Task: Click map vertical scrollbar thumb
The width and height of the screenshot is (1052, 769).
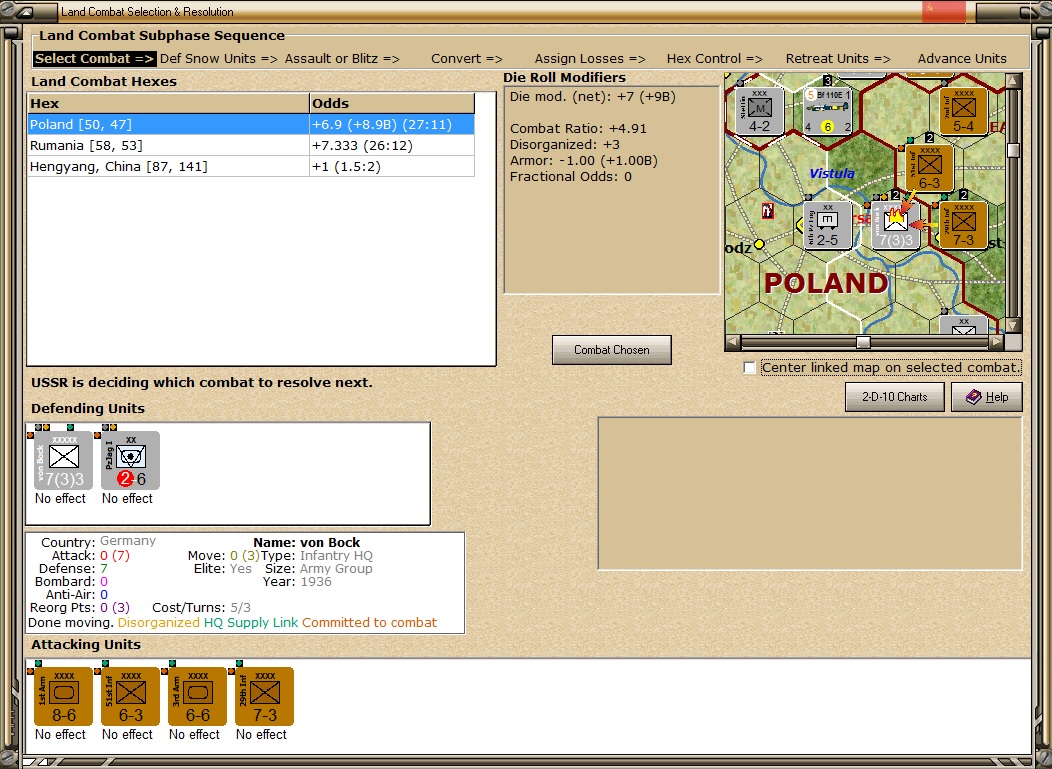Action: [x=1013, y=150]
